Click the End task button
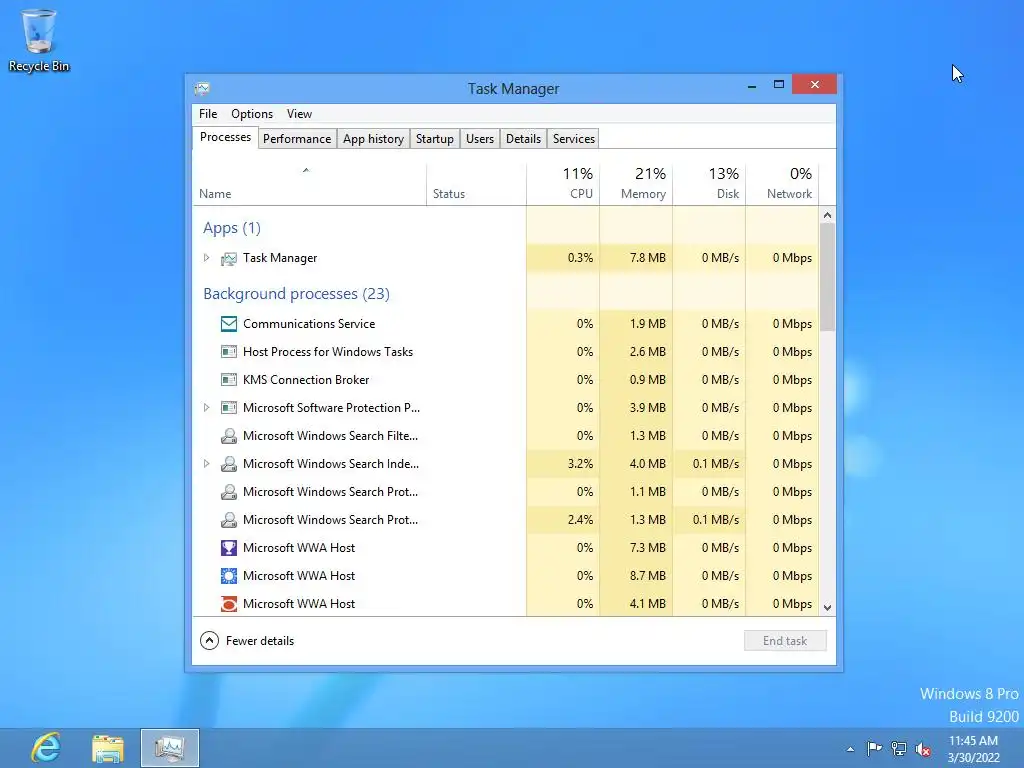Screen dimensions: 1024x768 (x=785, y=641)
